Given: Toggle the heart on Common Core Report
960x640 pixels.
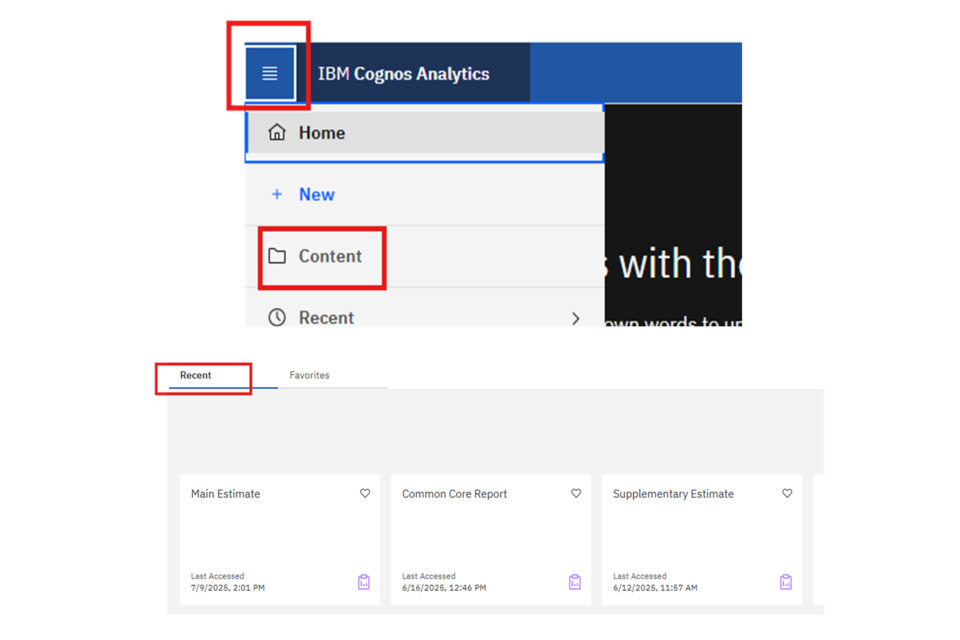Looking at the screenshot, I should pos(576,494).
